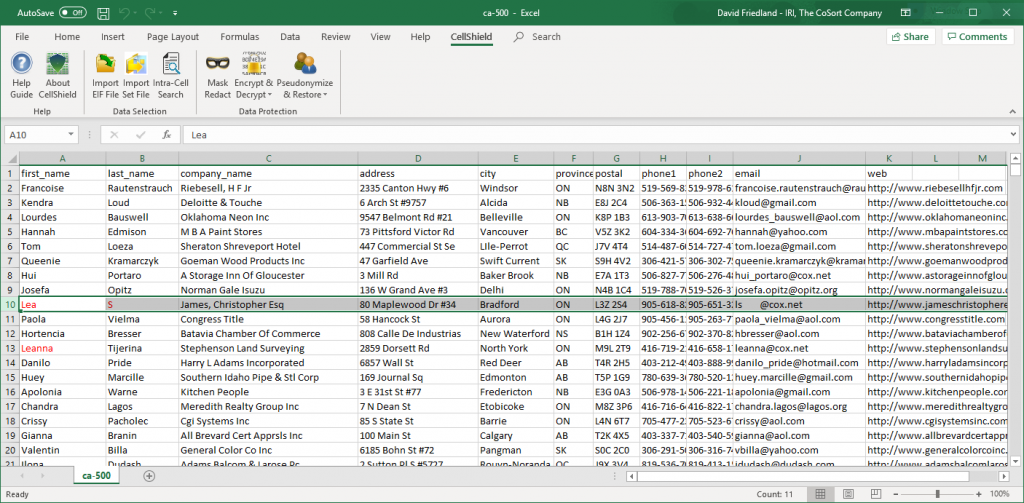Switch to Page Layout view icon
The image size is (1024, 503).
[x=848, y=493]
